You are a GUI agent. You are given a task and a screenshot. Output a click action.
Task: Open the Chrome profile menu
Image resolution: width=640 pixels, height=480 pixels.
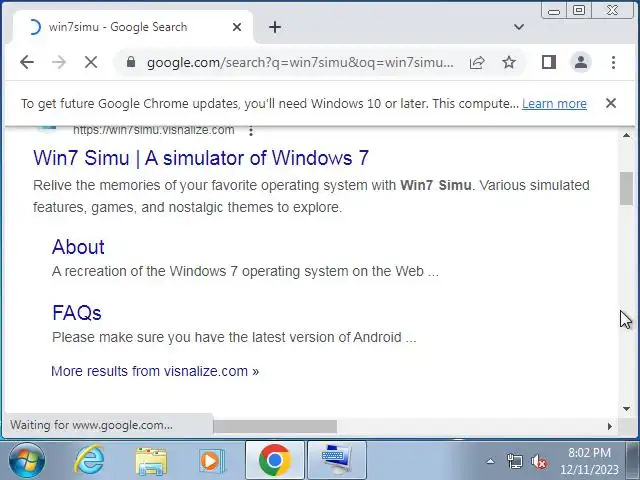pos(581,62)
